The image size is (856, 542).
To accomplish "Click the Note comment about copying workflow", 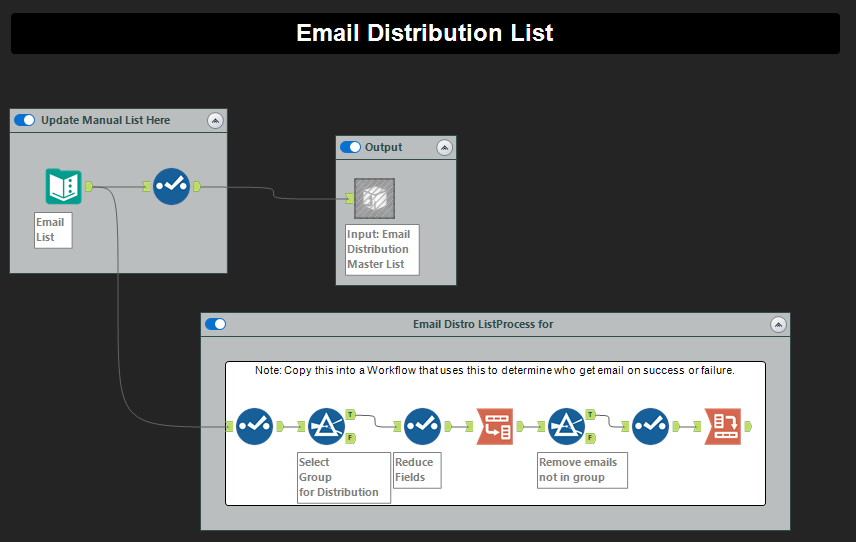I will [495, 370].
